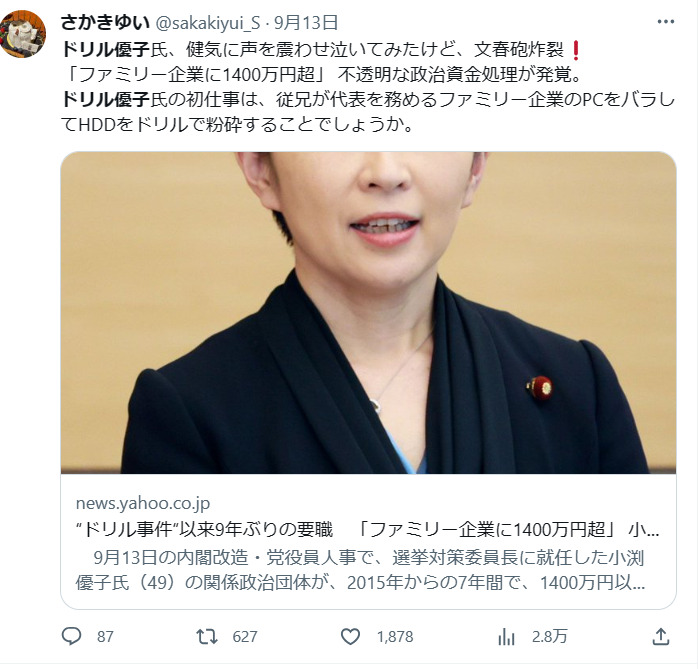Image resolution: width=698 pixels, height=669 pixels.
Task: Open the さかきゆい profile avatar
Action: (x=23, y=34)
